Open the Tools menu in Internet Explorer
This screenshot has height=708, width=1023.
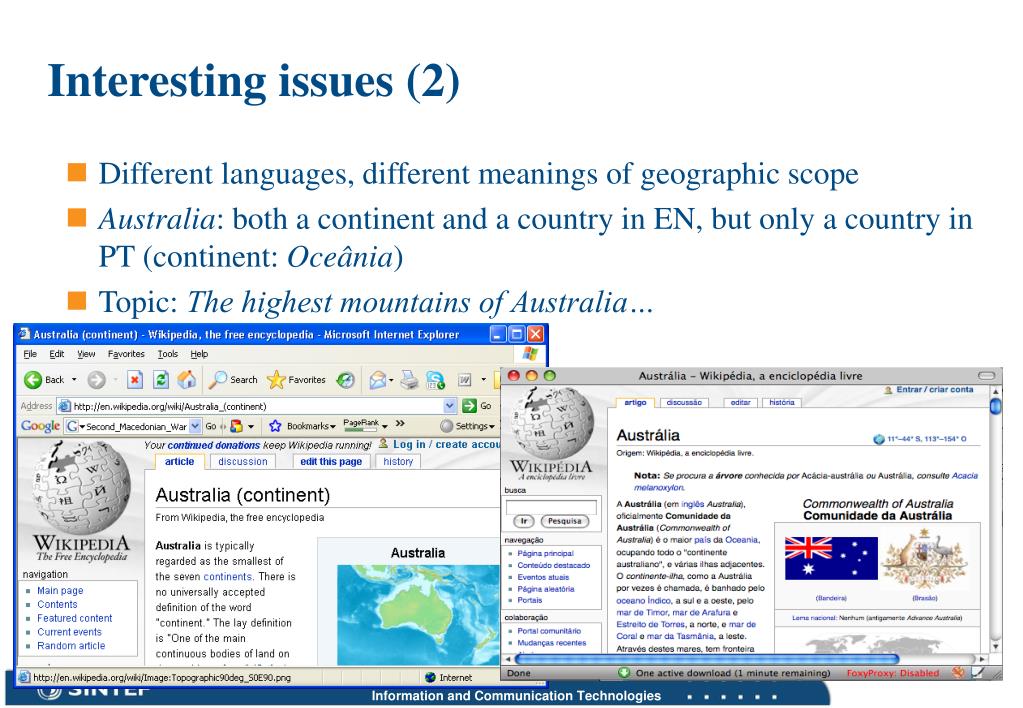tap(168, 354)
